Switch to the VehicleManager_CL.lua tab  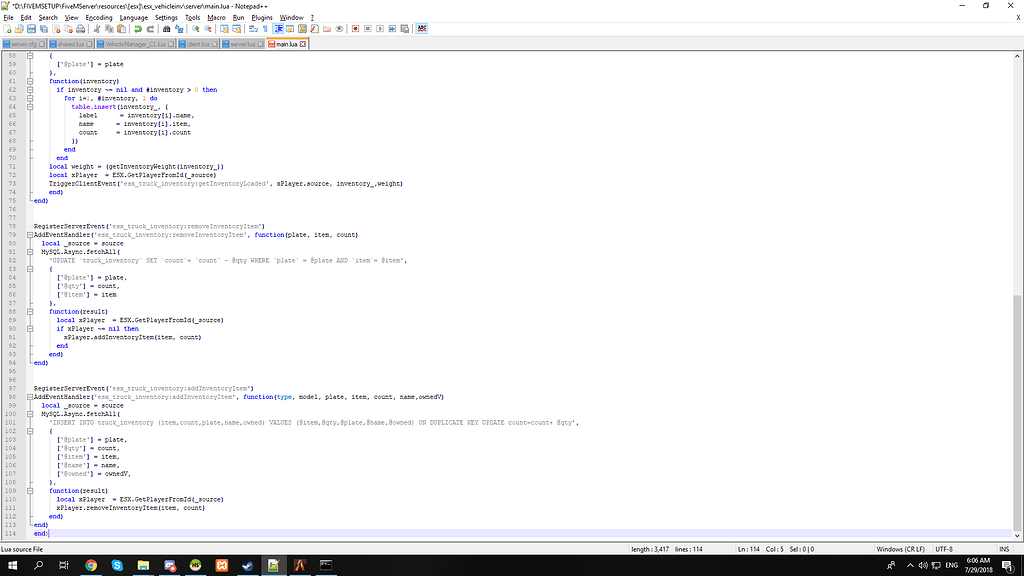(x=135, y=44)
